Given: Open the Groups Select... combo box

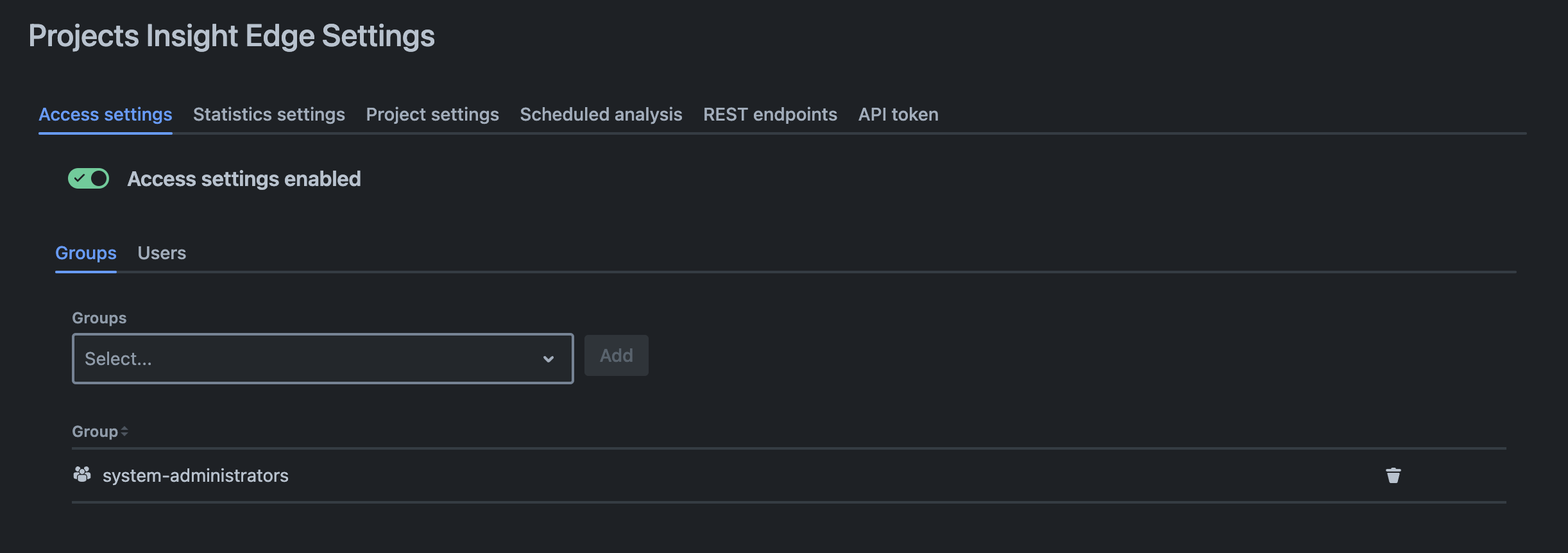Looking at the screenshot, I should [308, 359].
